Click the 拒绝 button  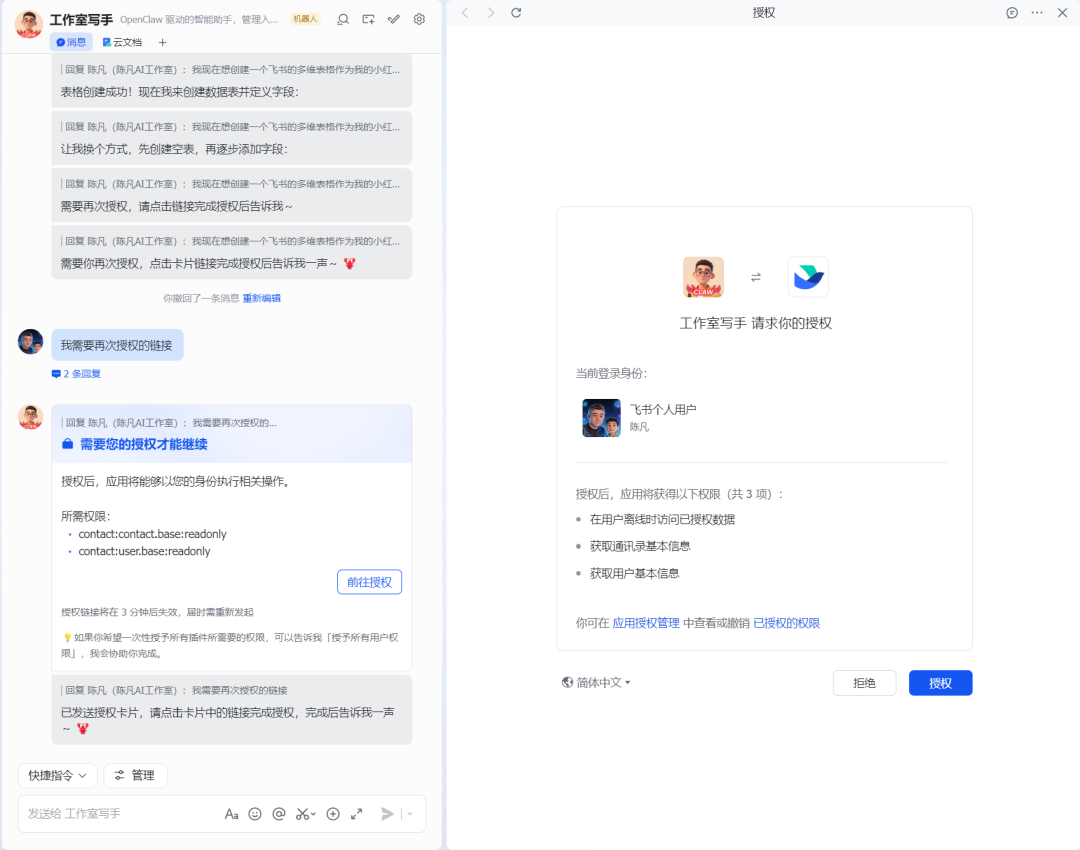point(864,683)
